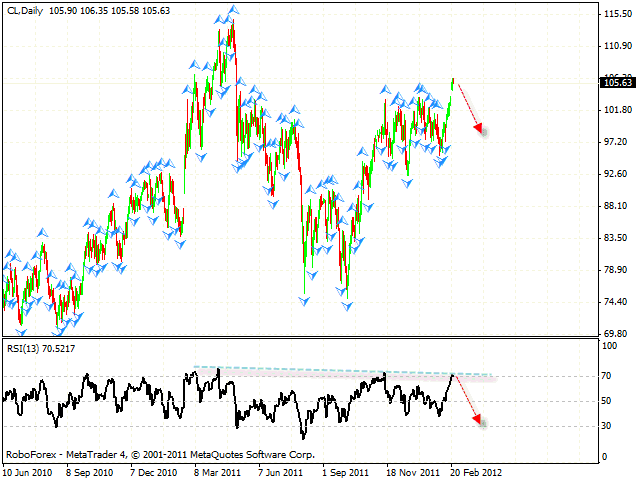Click the 69.80 price axis label
The height and width of the screenshot is (480, 636).
click(x=615, y=334)
